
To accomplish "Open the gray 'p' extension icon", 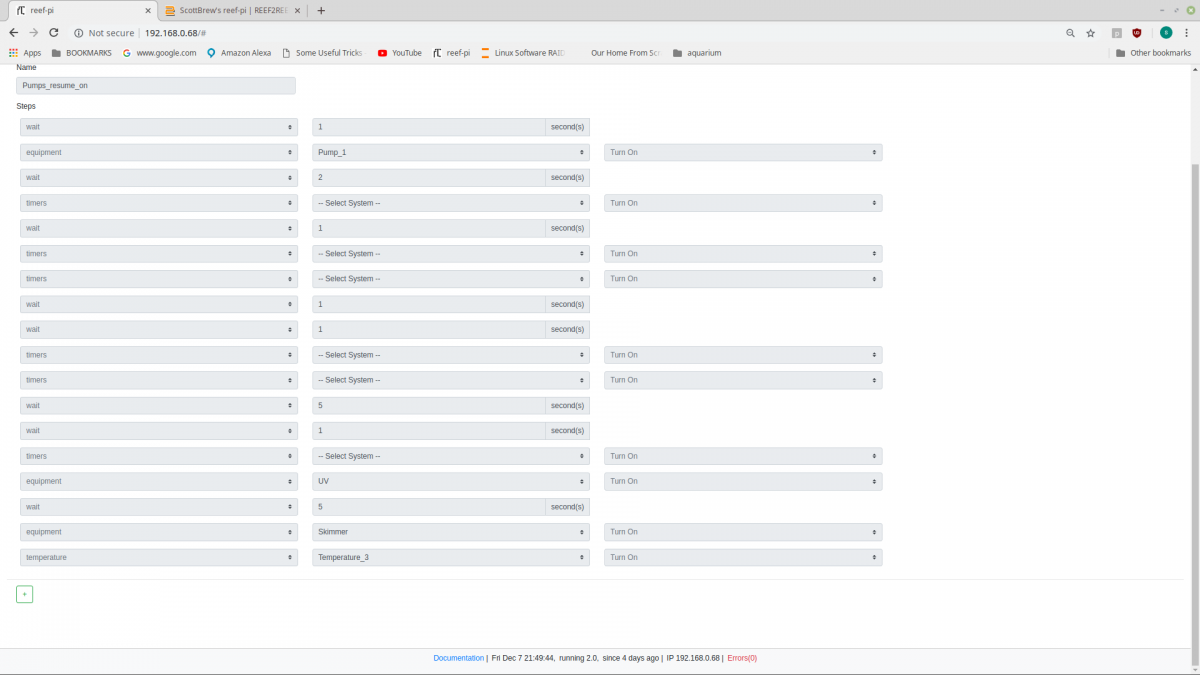I will pyautogui.click(x=1117, y=33).
